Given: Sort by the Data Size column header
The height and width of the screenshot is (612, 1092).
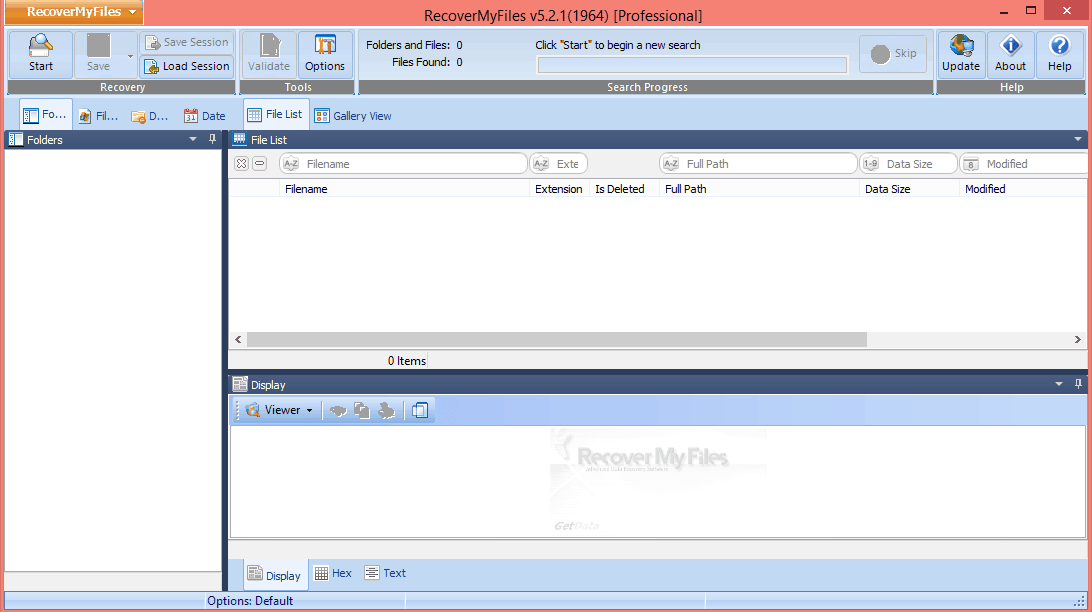Looking at the screenshot, I should [x=909, y=189].
